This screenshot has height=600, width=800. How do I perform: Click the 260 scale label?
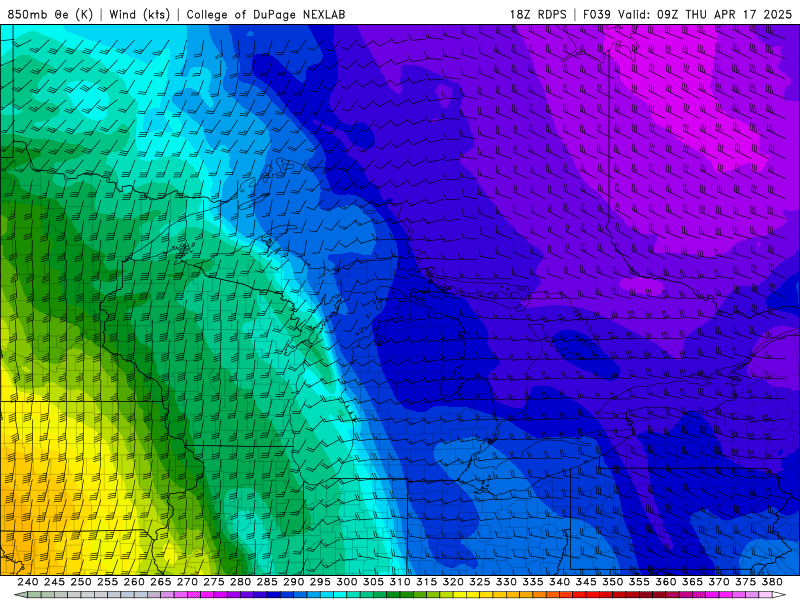coord(134,582)
